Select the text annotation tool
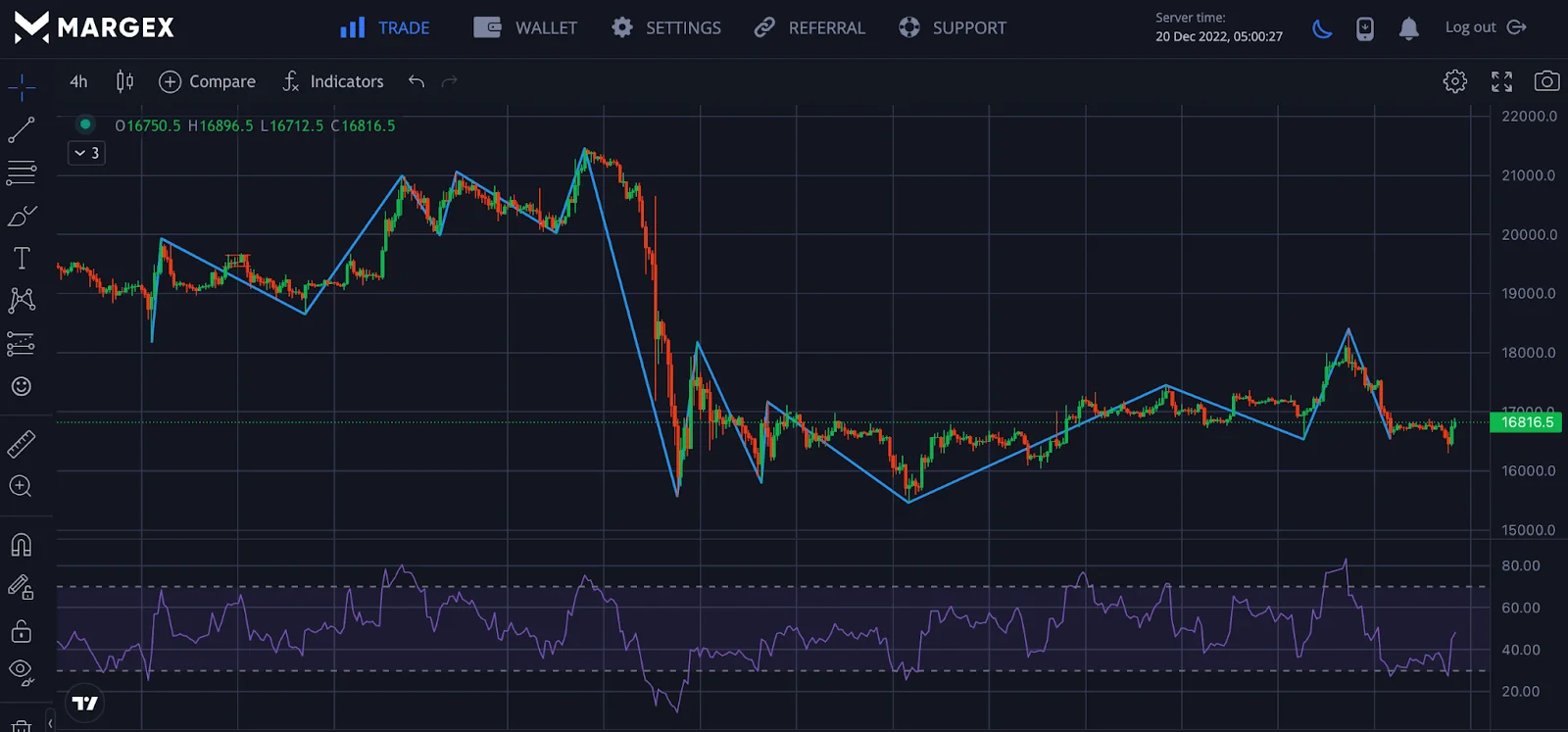The image size is (1568, 732). point(22,259)
